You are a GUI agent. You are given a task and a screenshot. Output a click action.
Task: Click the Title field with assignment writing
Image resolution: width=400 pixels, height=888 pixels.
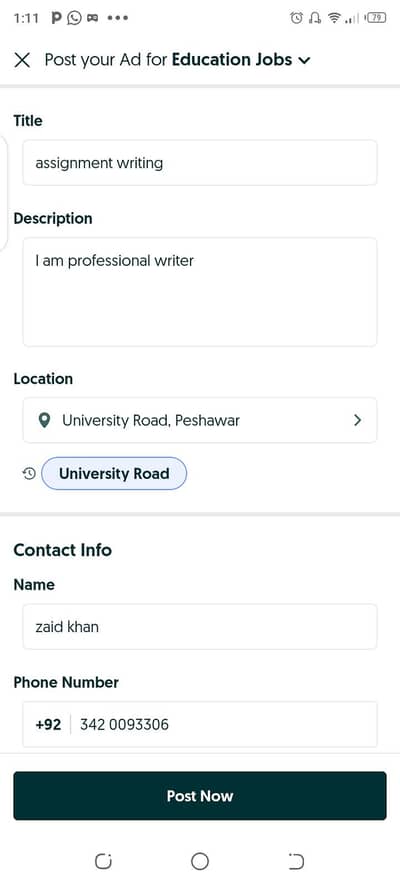(x=199, y=163)
